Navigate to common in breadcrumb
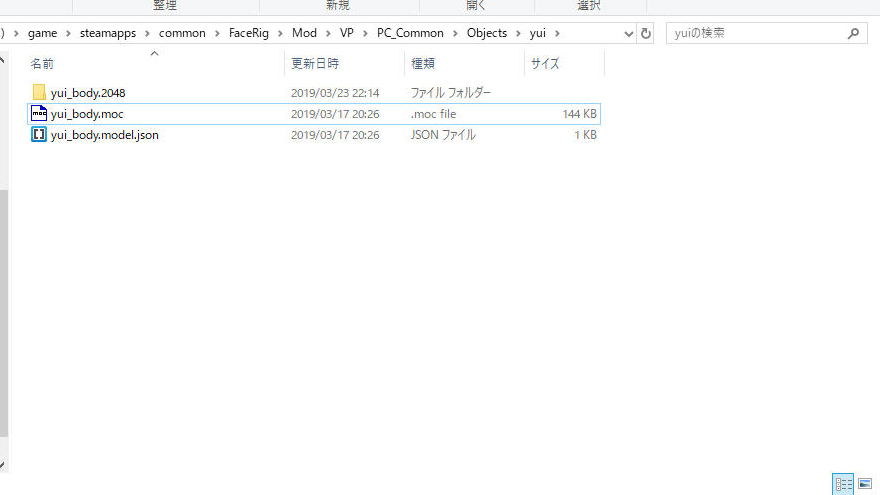 [182, 33]
